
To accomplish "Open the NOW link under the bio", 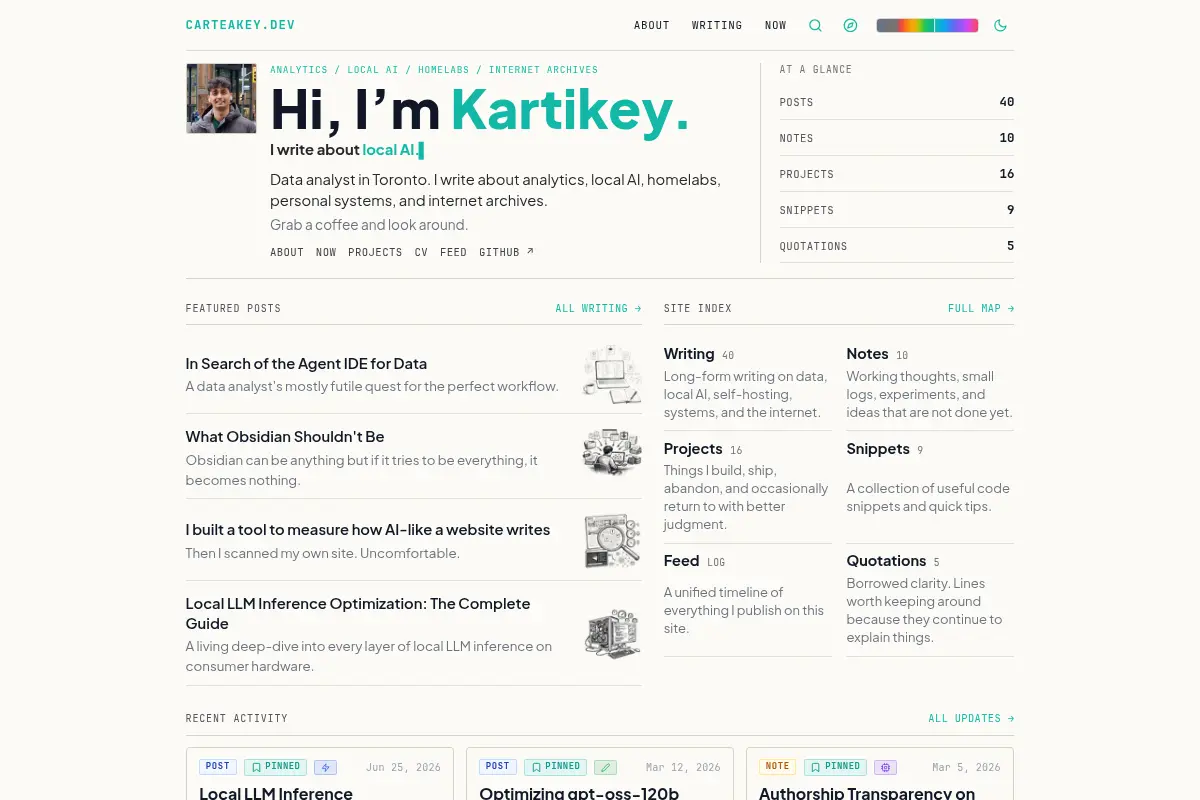I will 326,253.
